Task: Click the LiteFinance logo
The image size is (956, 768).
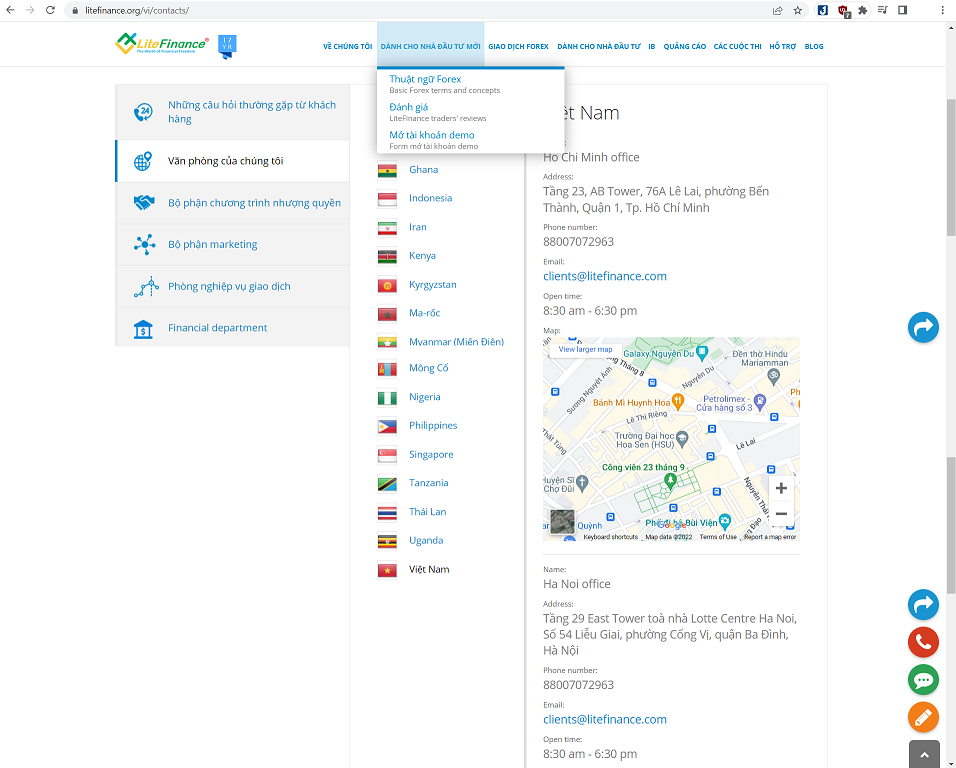Action: point(162,44)
